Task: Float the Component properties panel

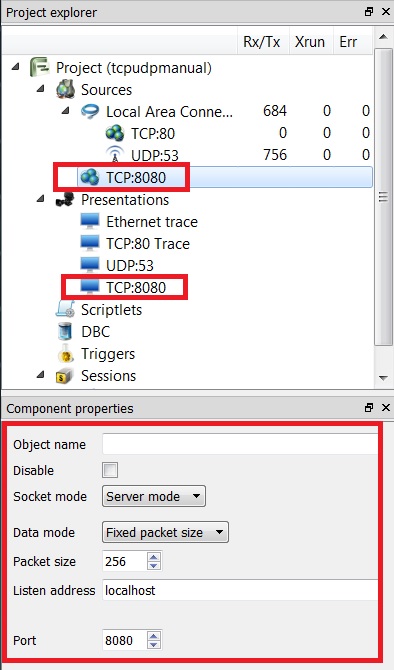Action: point(369,408)
